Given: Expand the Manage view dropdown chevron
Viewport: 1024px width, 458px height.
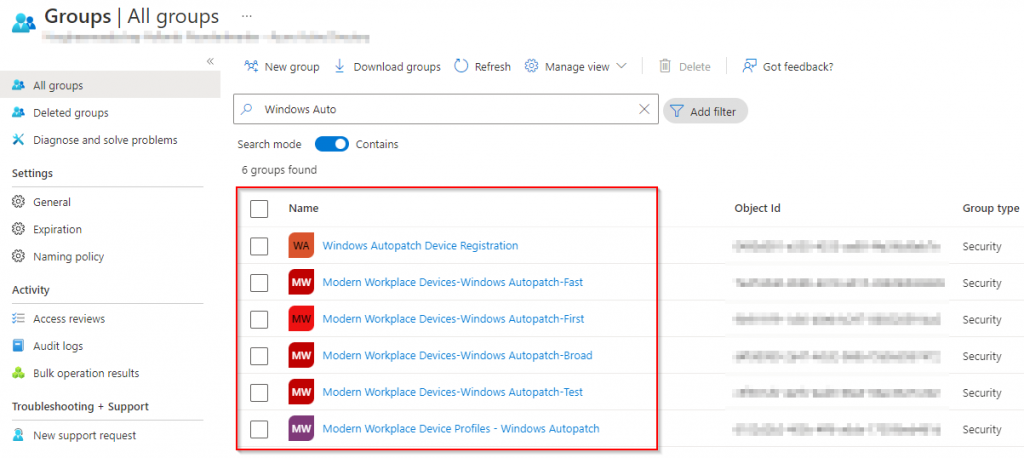Looking at the screenshot, I should 621,66.
